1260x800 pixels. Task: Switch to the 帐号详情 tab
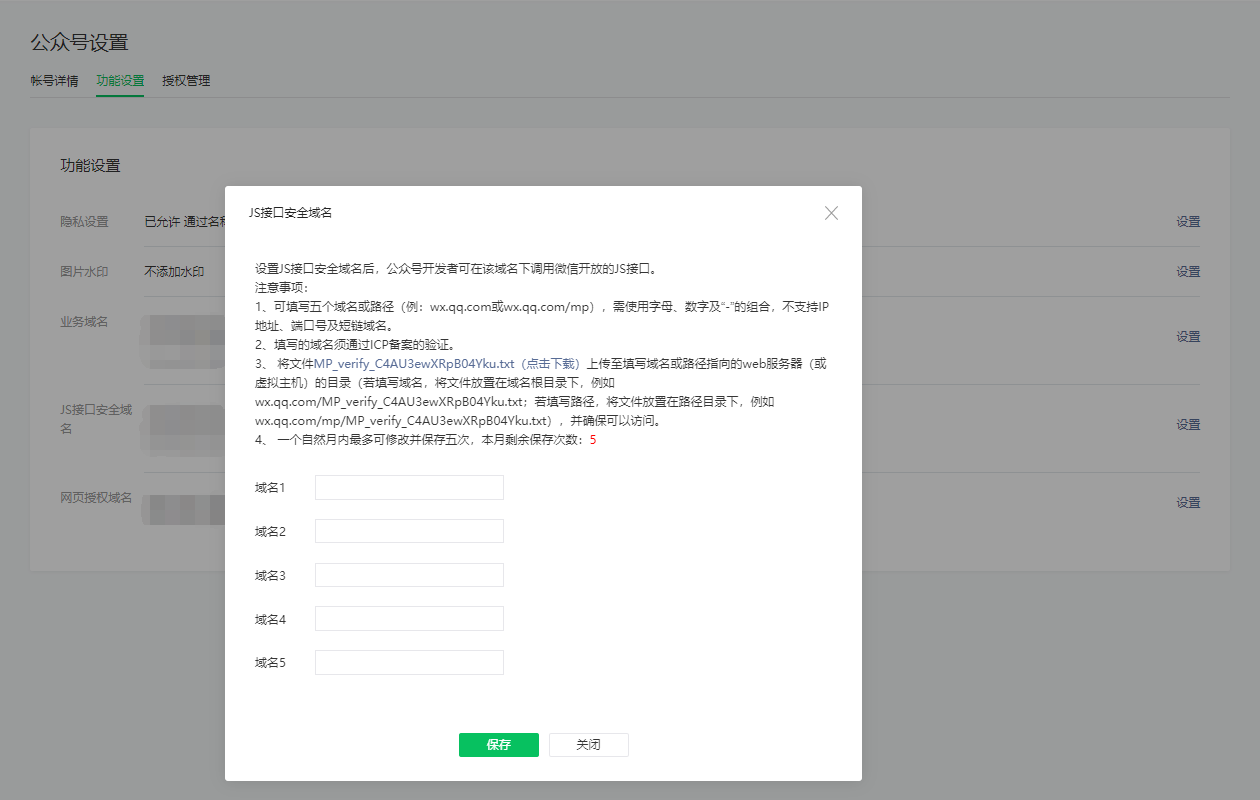click(x=54, y=81)
